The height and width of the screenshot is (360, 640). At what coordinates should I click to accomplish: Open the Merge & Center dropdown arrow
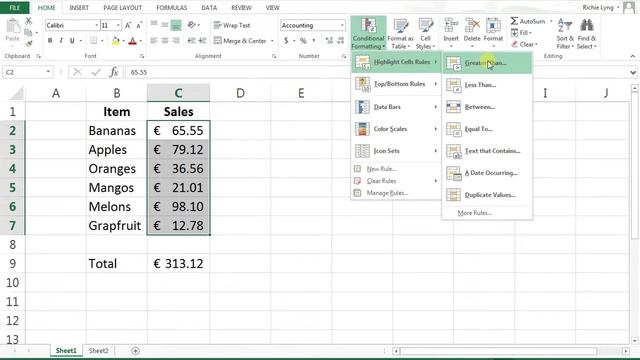(x=272, y=40)
